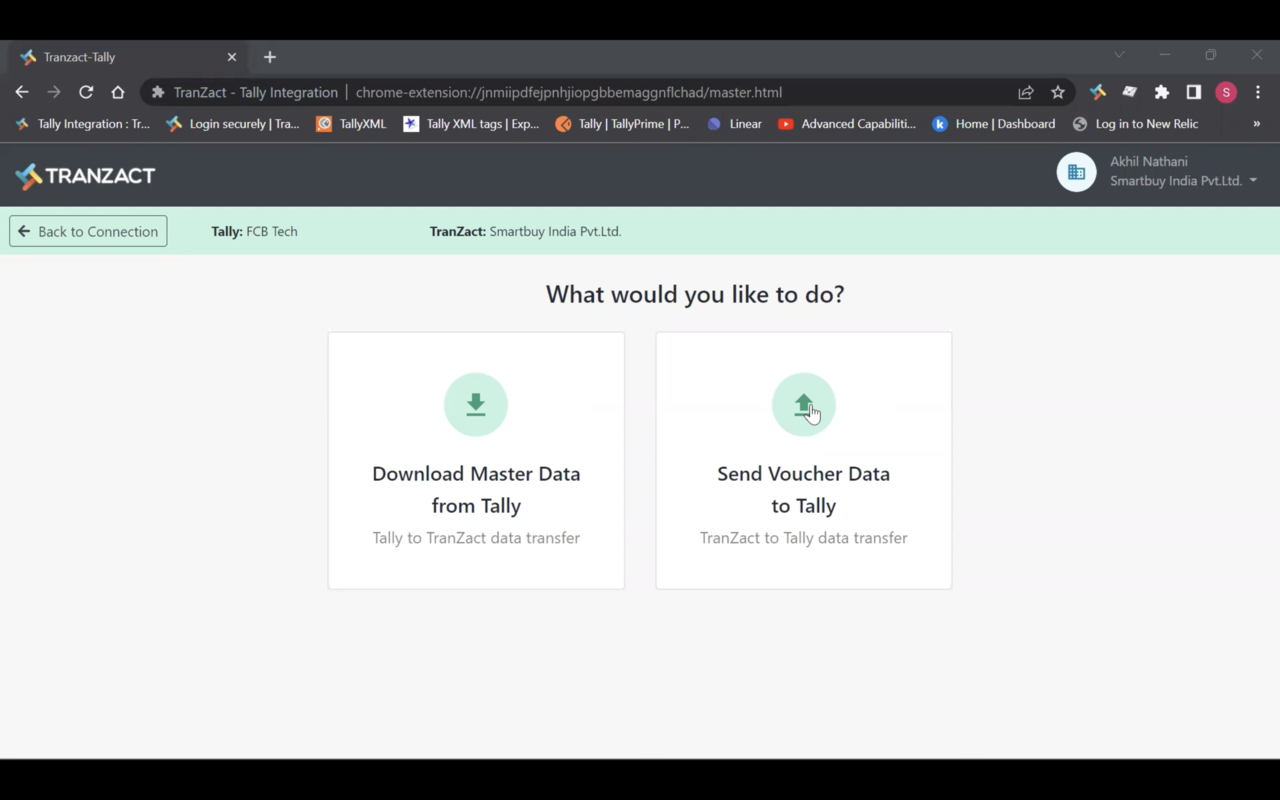Click the share page icon in address bar
This screenshot has width=1280, height=800.
1026,92
